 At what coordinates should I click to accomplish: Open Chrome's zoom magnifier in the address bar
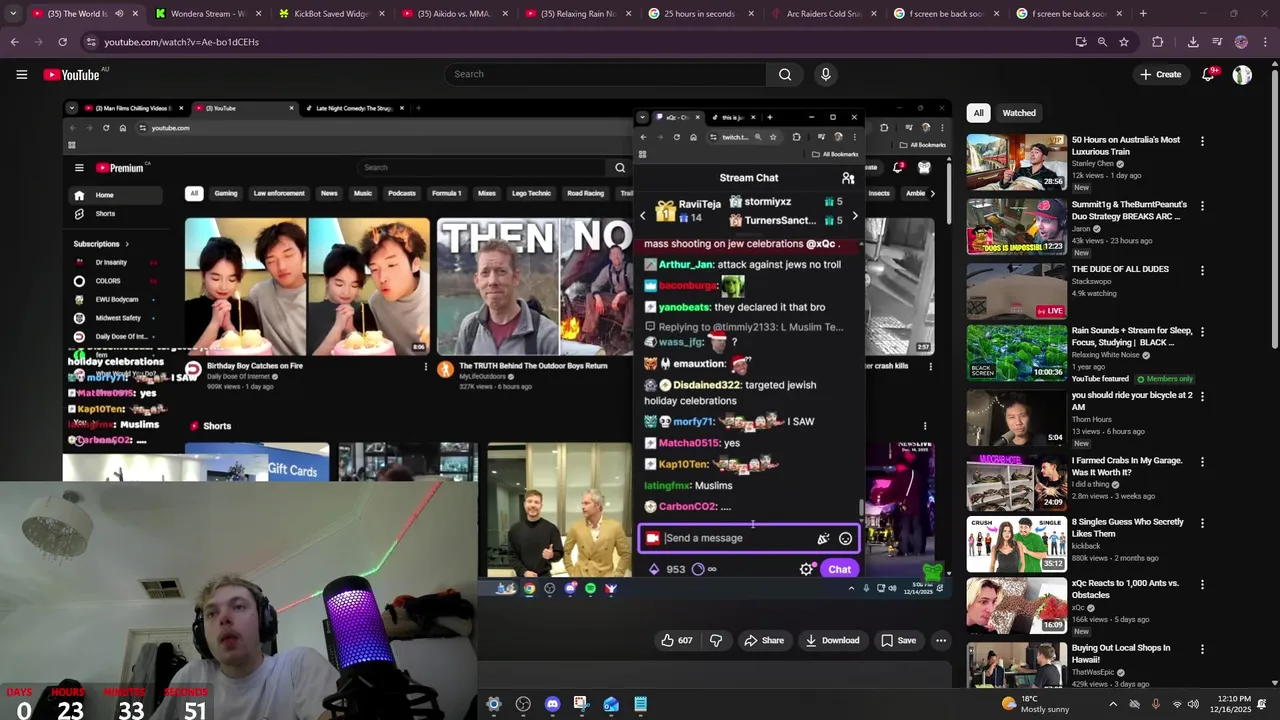pyautogui.click(x=1102, y=42)
